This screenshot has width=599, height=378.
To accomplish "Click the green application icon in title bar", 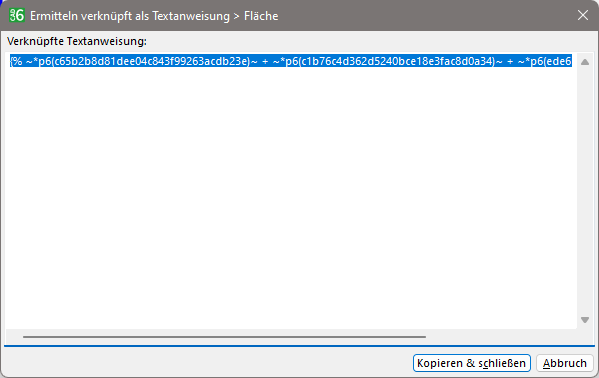I will click(16, 15).
